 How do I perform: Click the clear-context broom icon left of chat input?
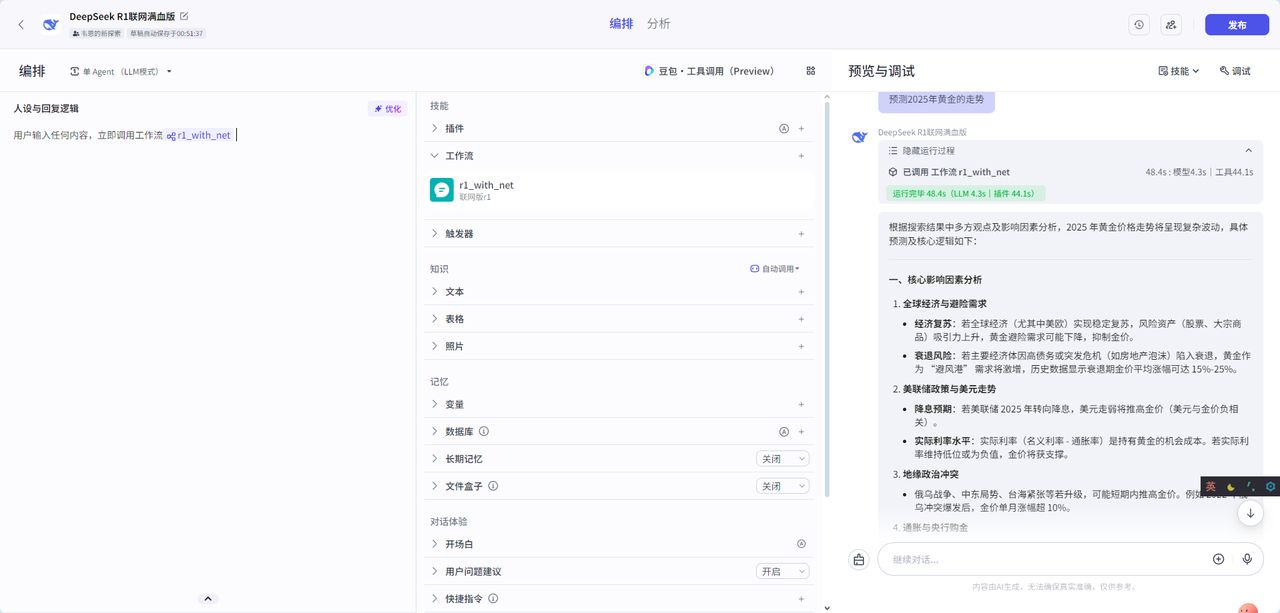click(858, 560)
